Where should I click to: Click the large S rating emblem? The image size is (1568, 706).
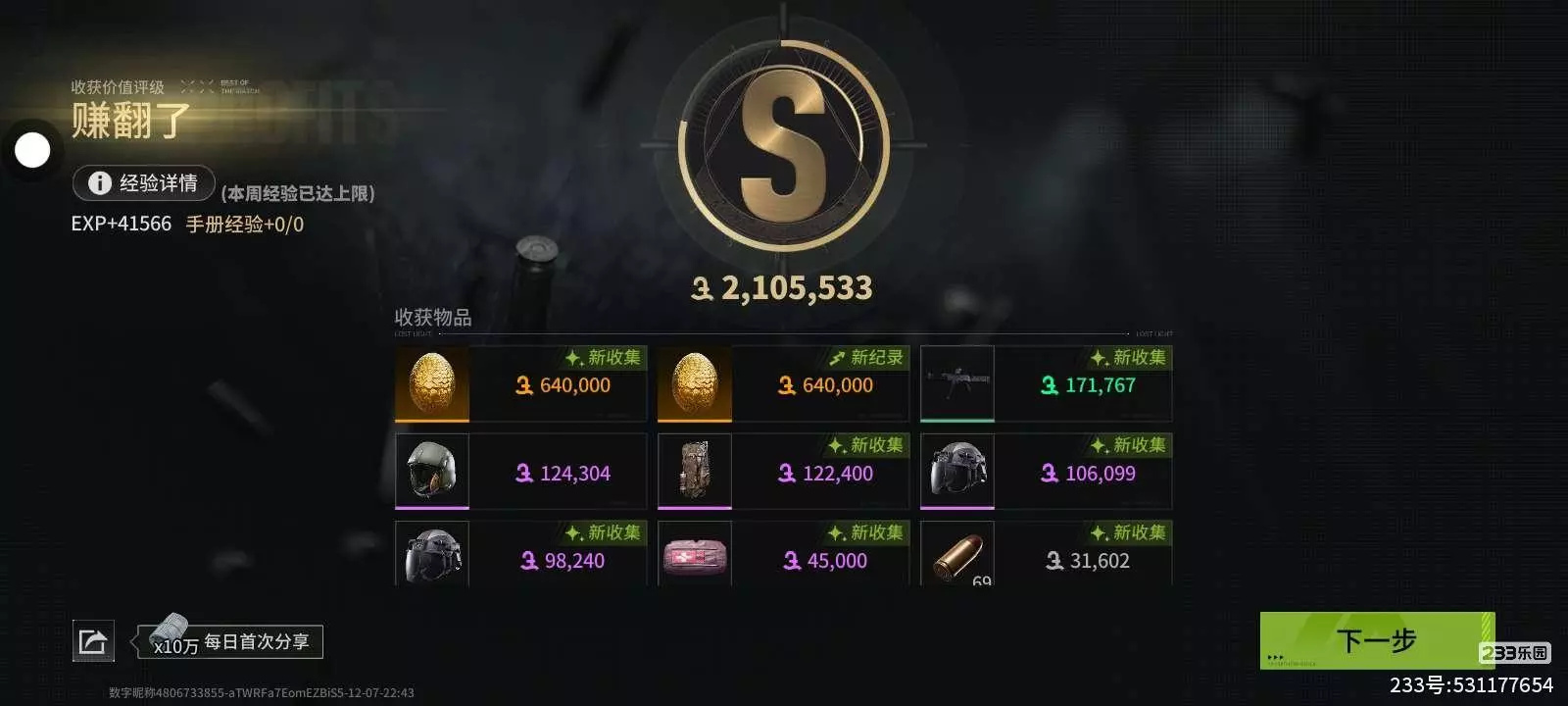point(783,147)
